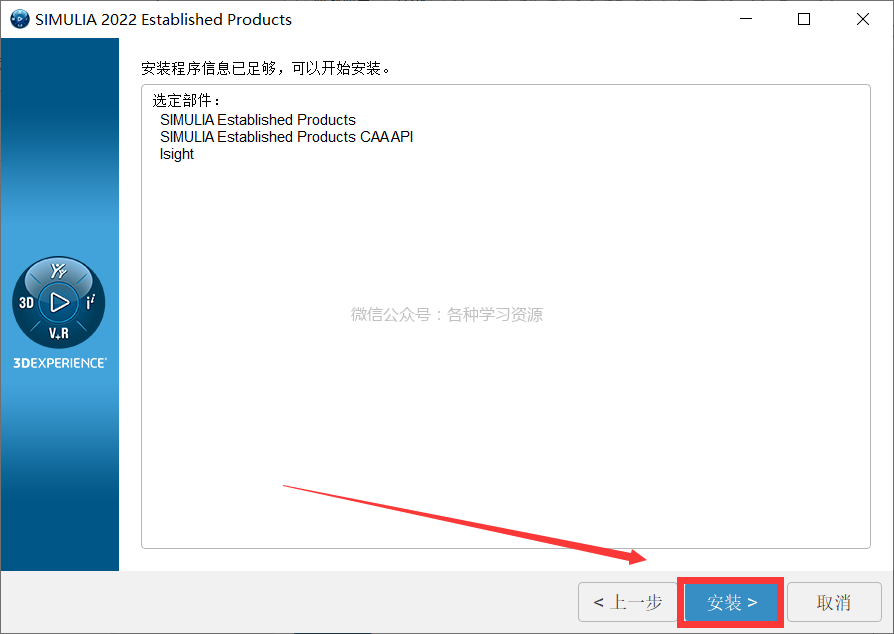The width and height of the screenshot is (894, 634).
Task: Select 'SIMULIA Established Products CAA API' line
Action: coord(286,137)
